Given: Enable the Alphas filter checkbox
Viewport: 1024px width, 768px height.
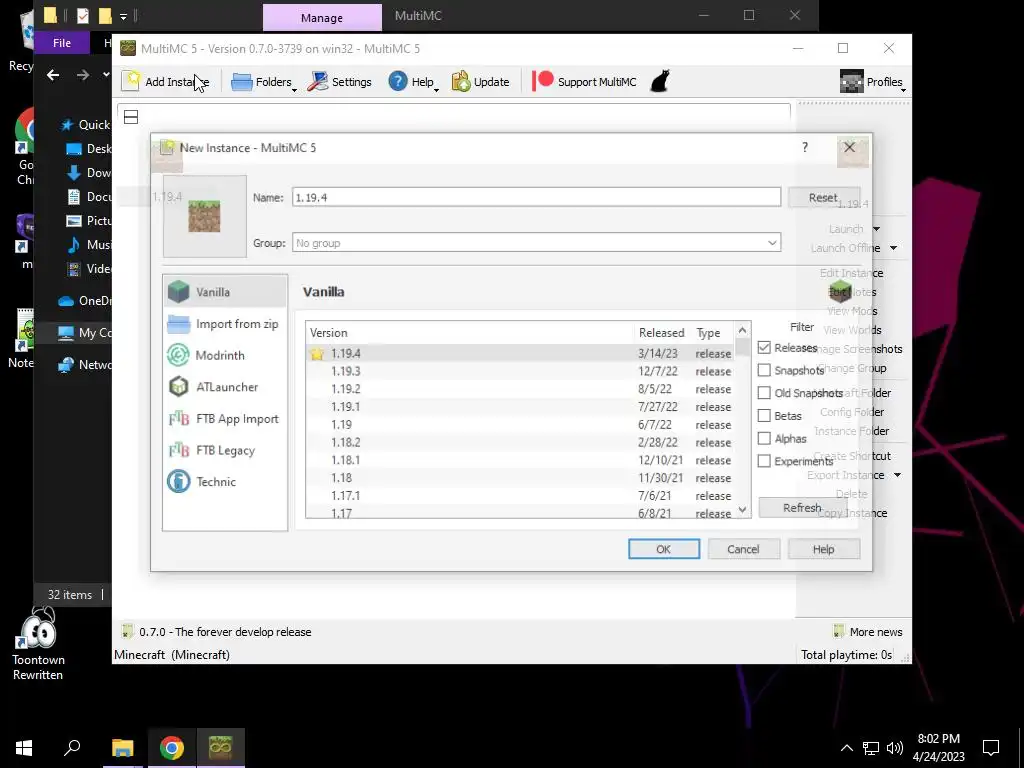Looking at the screenshot, I should coord(764,438).
